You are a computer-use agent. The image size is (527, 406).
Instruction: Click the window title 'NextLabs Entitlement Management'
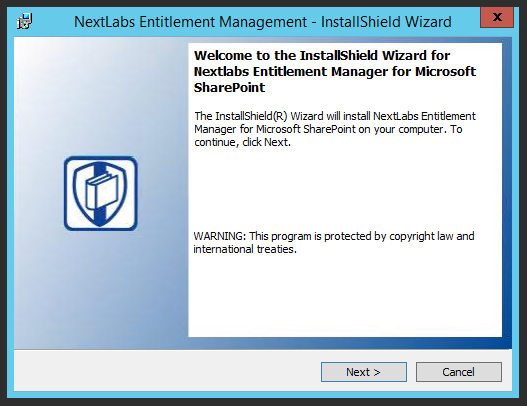click(190, 22)
